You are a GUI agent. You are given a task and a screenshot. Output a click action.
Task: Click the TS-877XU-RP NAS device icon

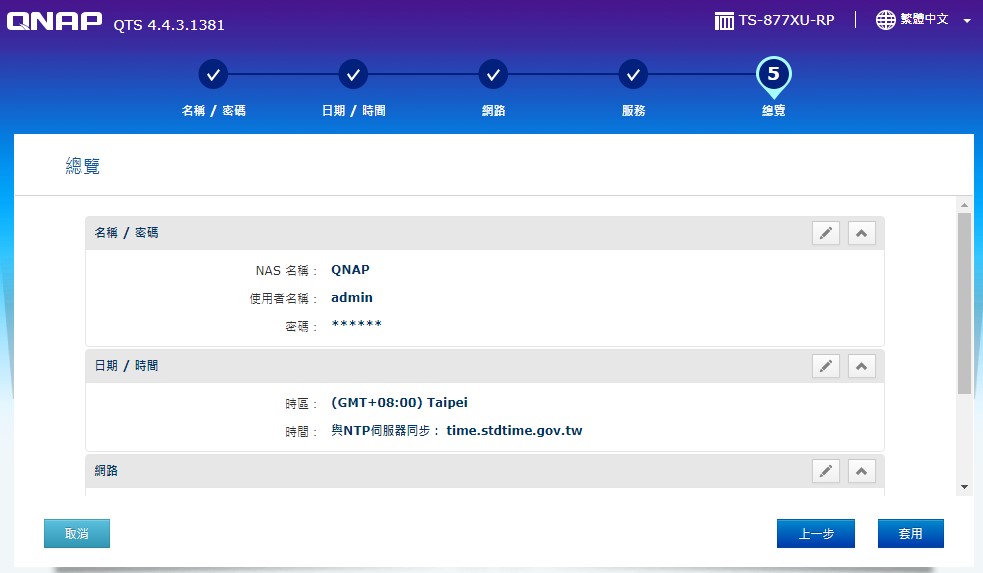724,21
